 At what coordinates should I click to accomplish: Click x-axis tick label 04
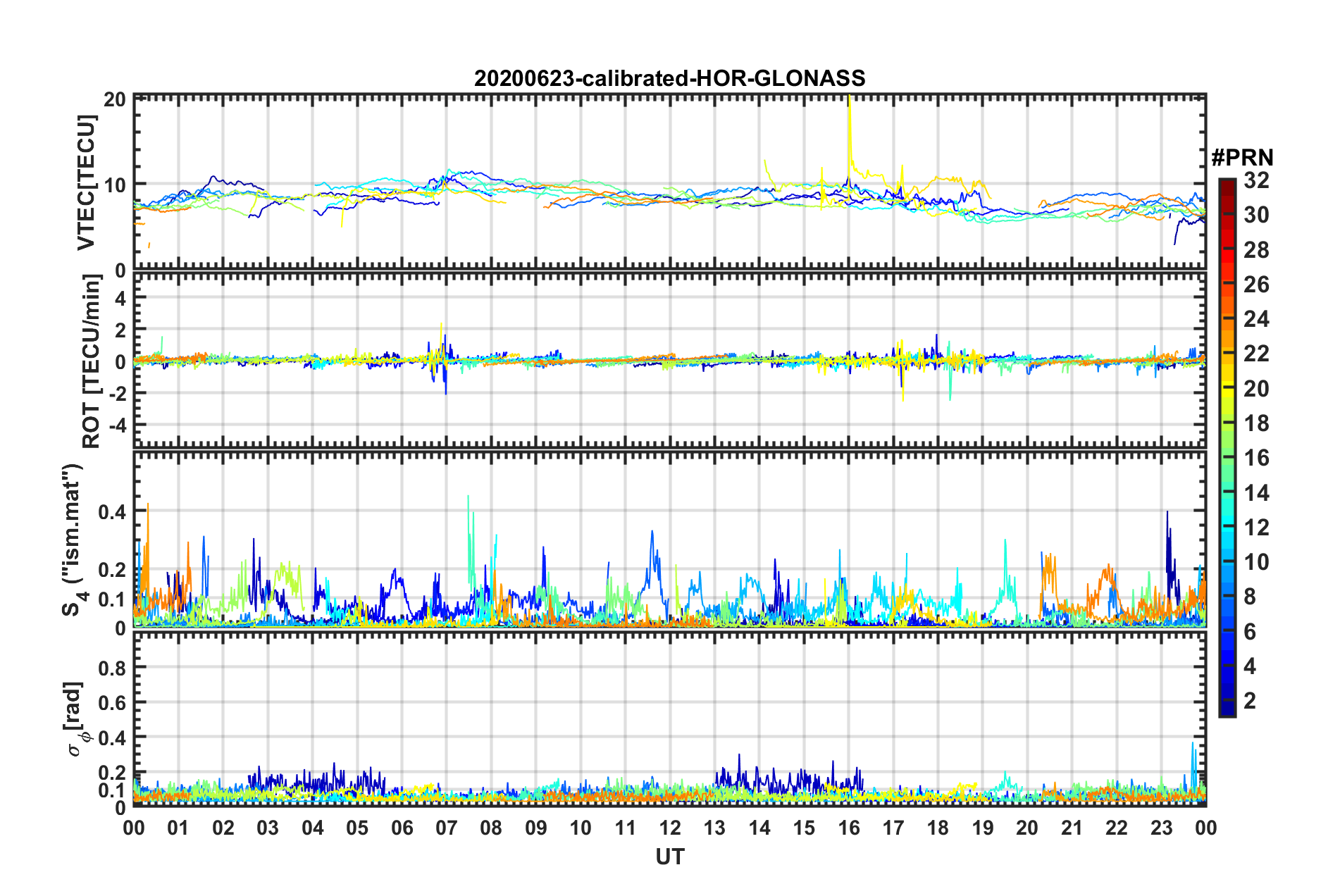313,828
